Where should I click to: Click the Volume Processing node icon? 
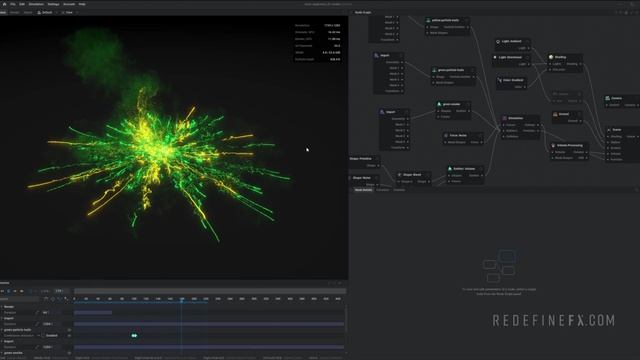[x=553, y=146]
